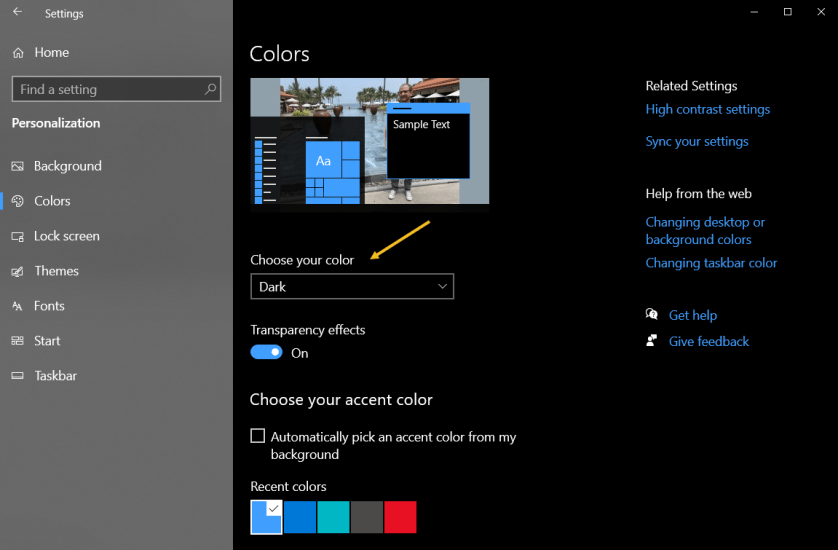
Task: Click Sync your settings link
Action: coord(696,141)
